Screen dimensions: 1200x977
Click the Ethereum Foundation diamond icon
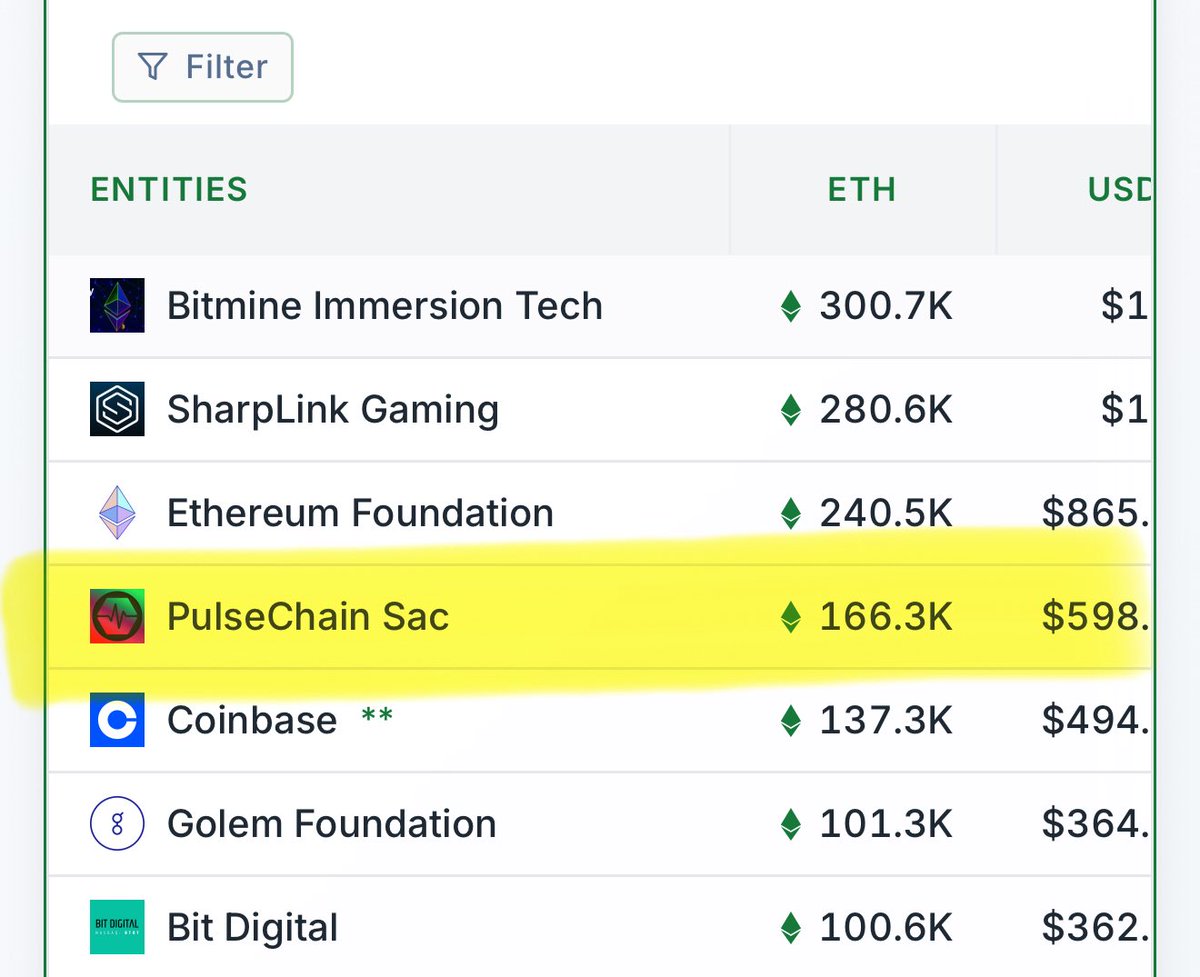point(117,513)
